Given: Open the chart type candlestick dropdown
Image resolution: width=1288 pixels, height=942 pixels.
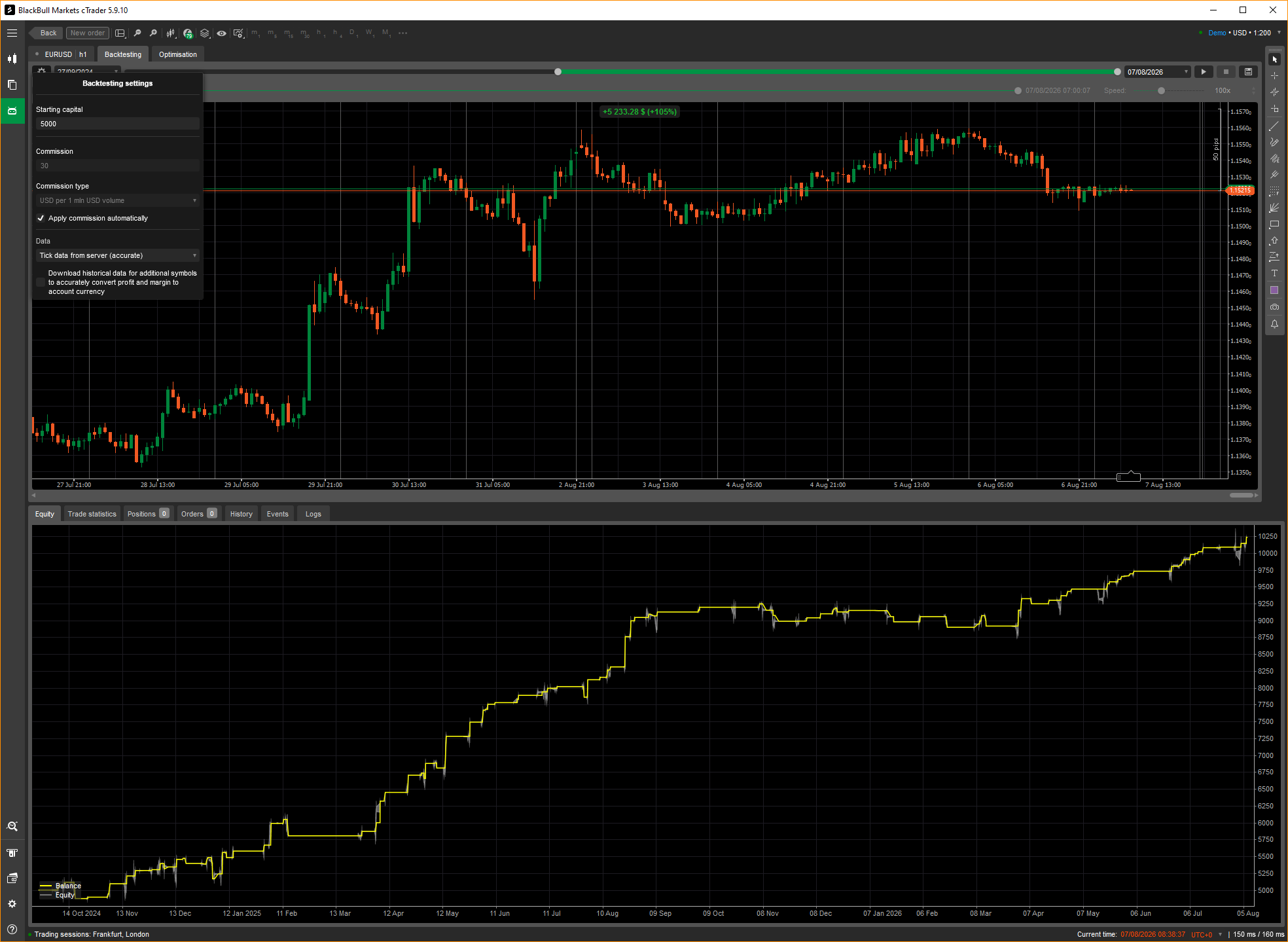Looking at the screenshot, I should pyautogui.click(x=171, y=33).
